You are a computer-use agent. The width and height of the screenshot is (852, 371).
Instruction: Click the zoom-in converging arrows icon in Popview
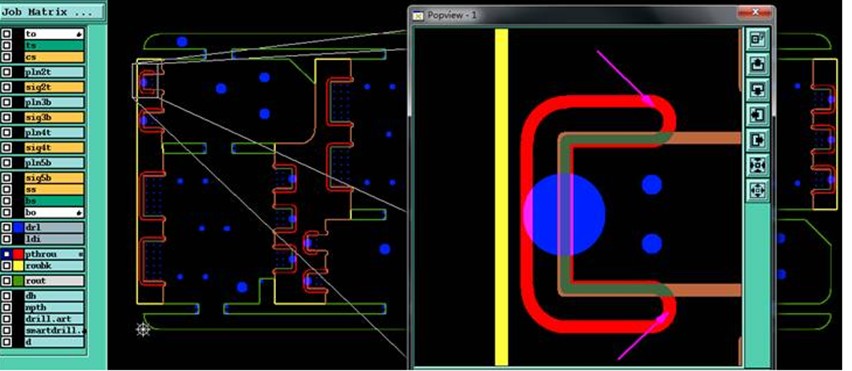pos(757,165)
